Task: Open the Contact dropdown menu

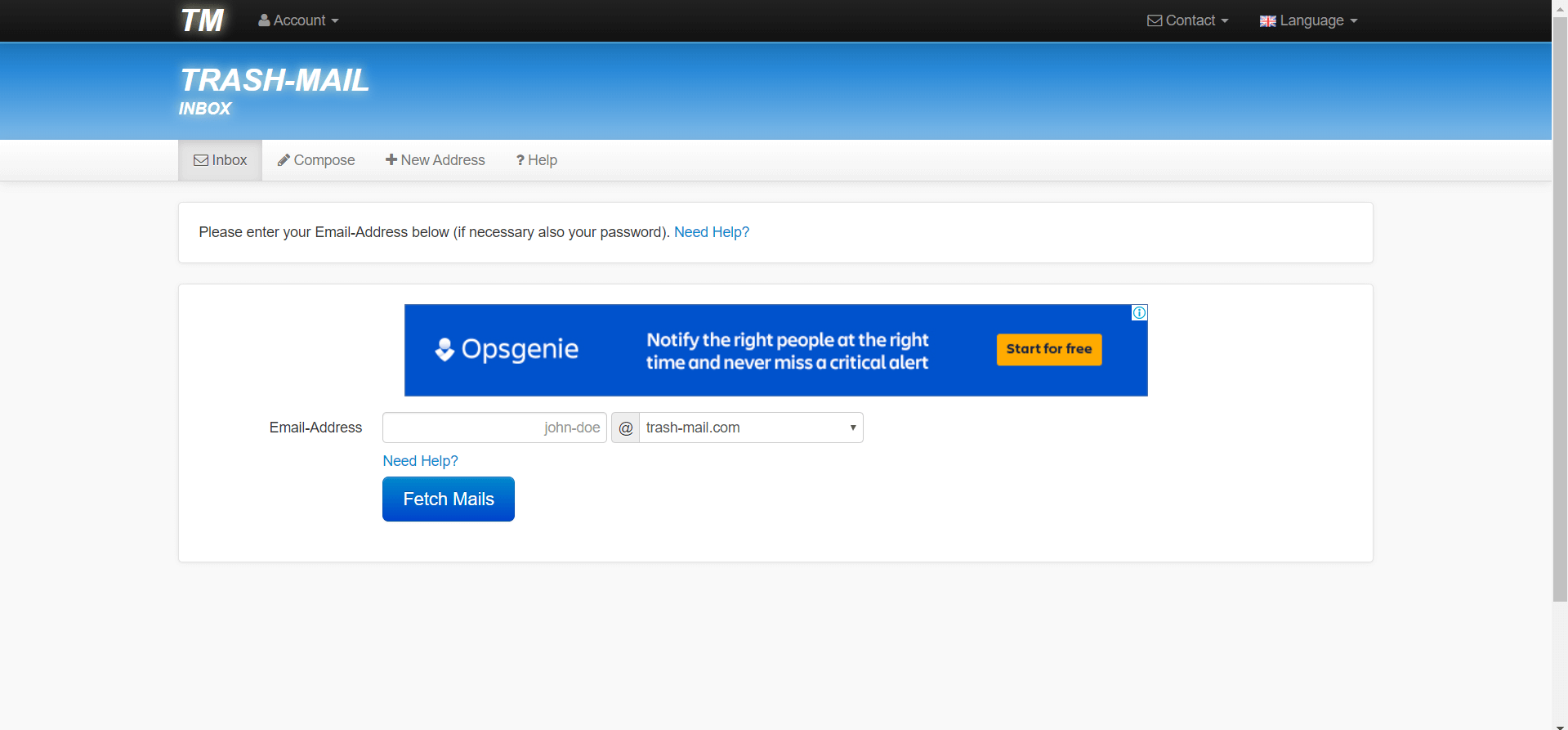Action: click(x=1188, y=20)
